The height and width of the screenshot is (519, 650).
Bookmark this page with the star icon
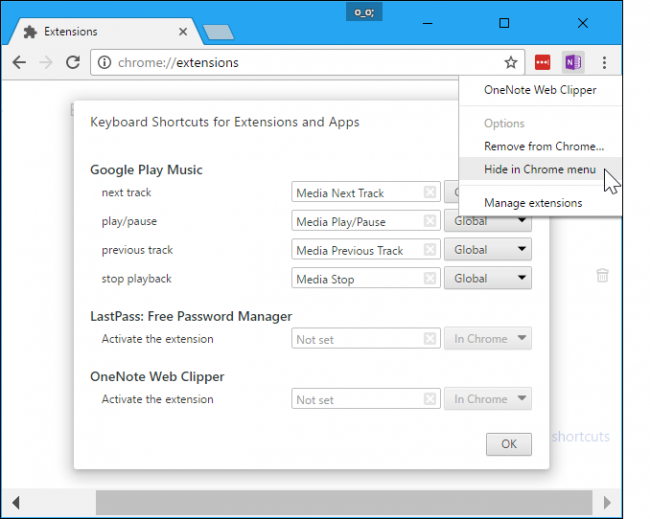511,63
